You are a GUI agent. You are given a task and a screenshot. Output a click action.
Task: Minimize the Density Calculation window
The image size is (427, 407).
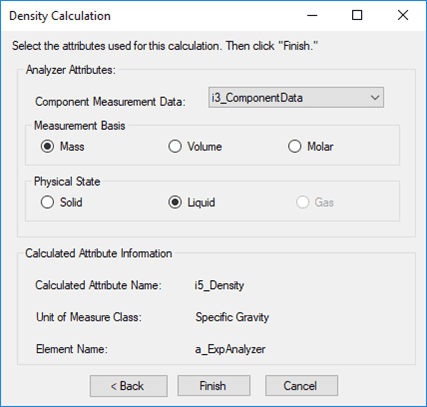click(x=312, y=15)
